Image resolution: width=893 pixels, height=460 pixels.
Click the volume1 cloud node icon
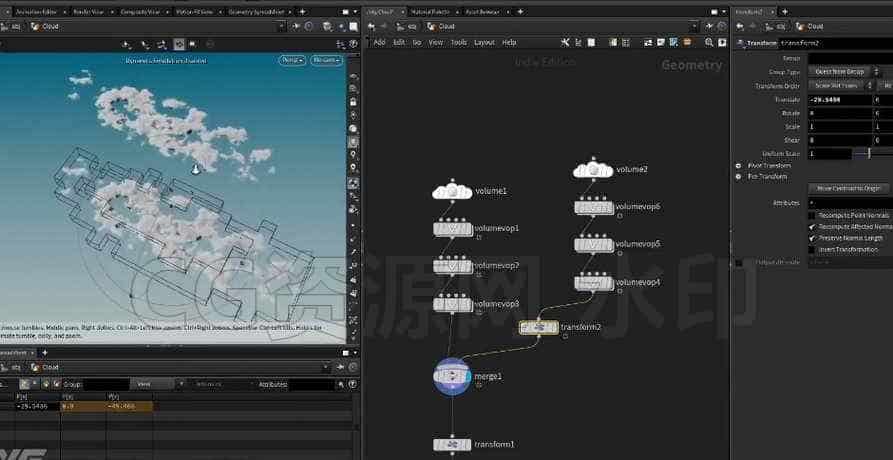(x=452, y=192)
